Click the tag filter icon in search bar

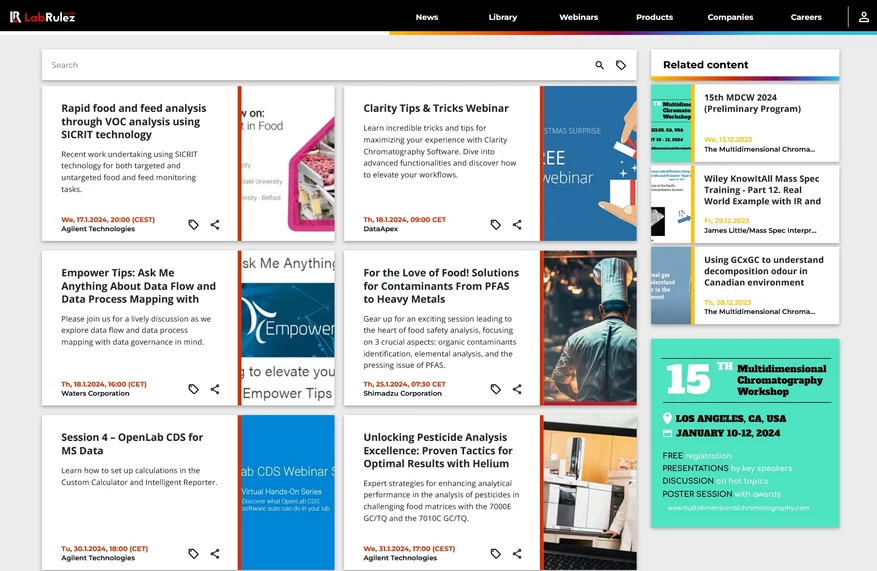tap(621, 65)
